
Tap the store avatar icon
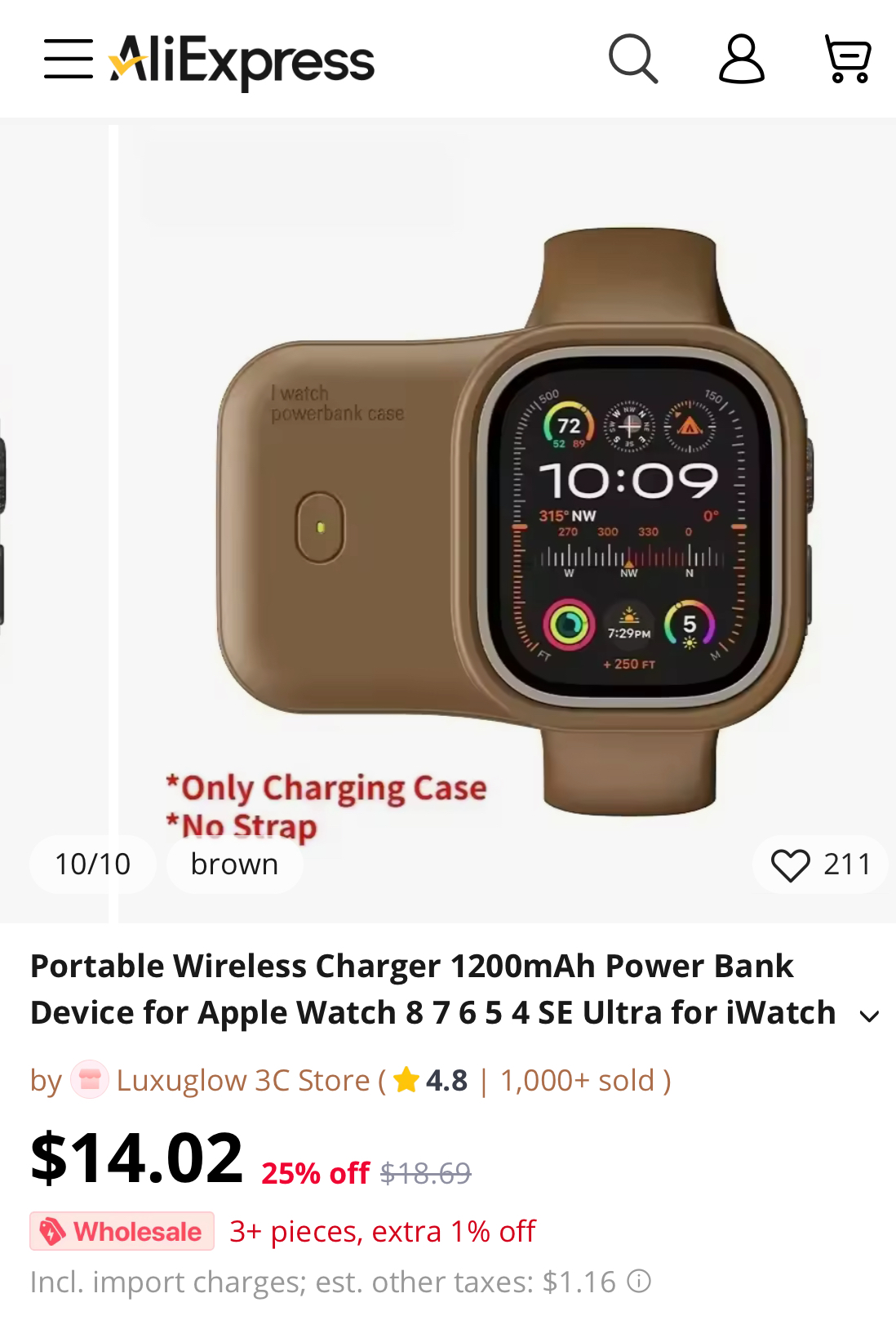pyautogui.click(x=90, y=1080)
